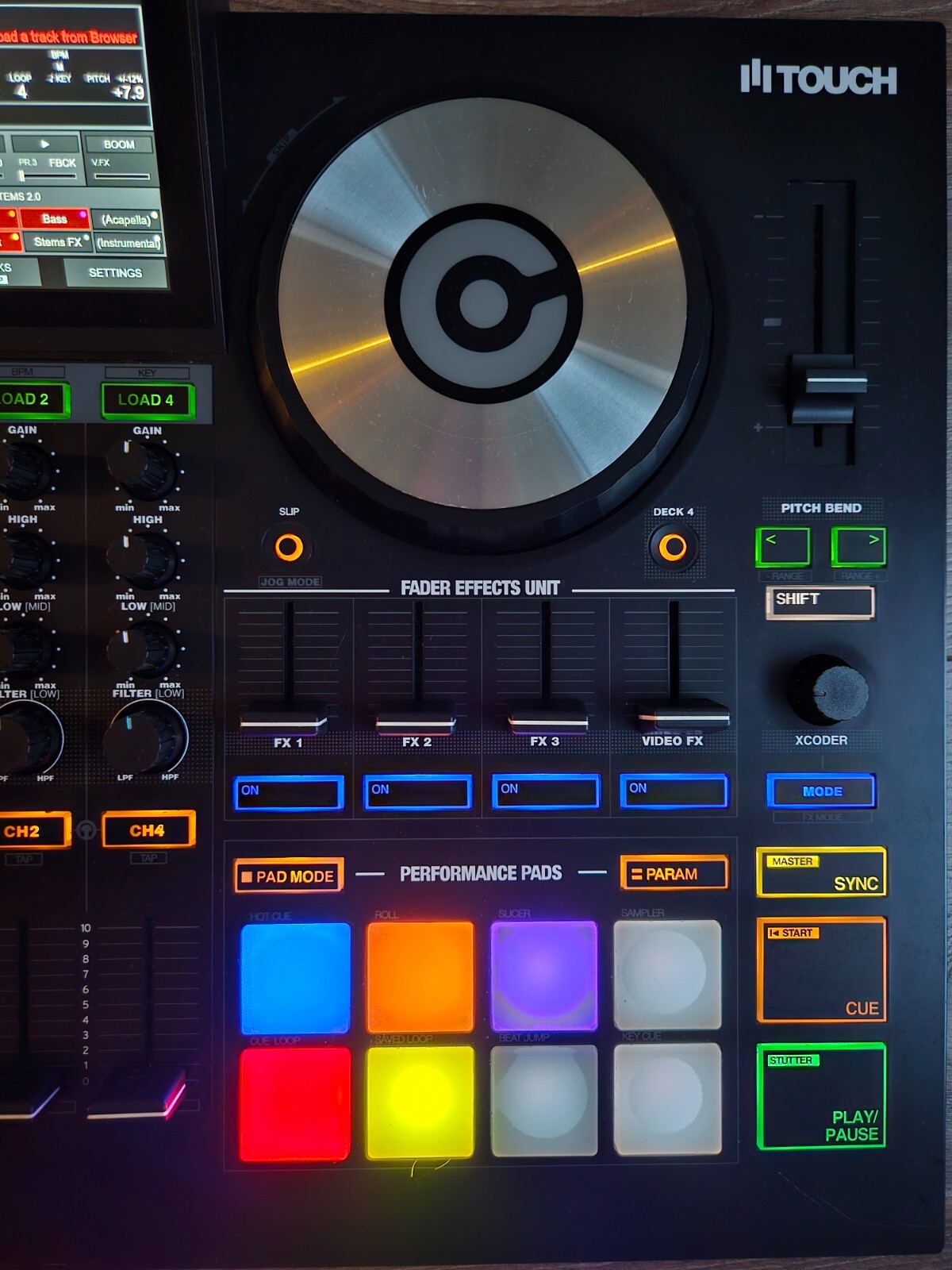Click the channel 4 volume fader cap
The image size is (952, 1270).
(x=136, y=1096)
